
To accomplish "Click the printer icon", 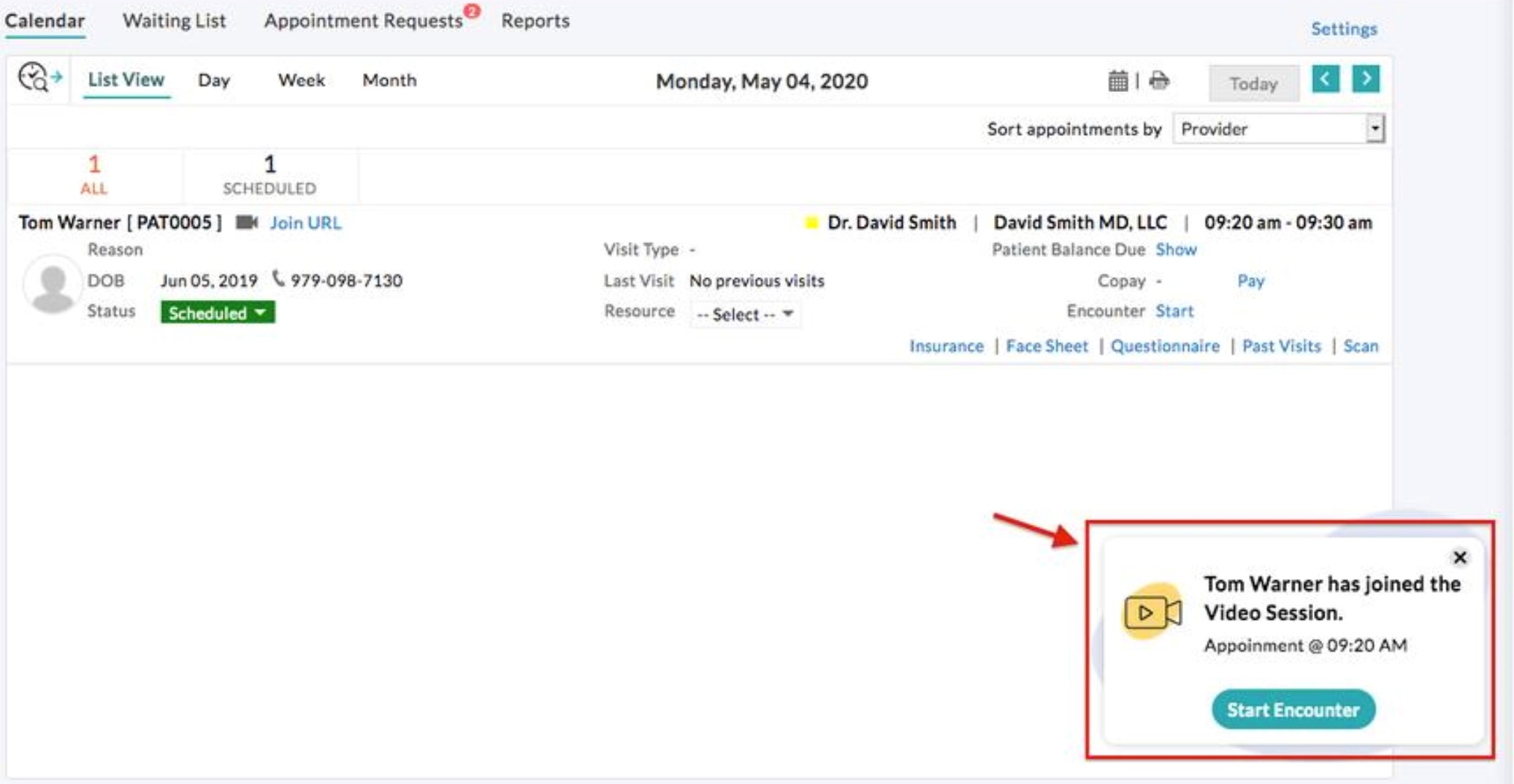I will [x=1159, y=80].
